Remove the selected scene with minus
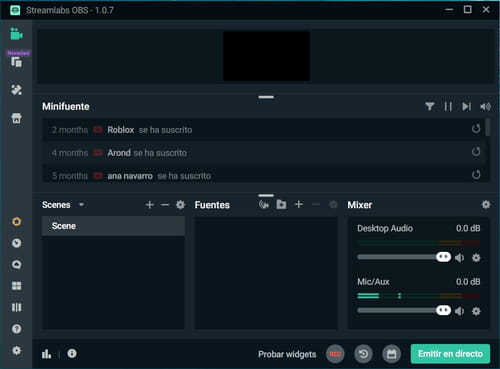This screenshot has height=369, width=500. pyautogui.click(x=165, y=205)
